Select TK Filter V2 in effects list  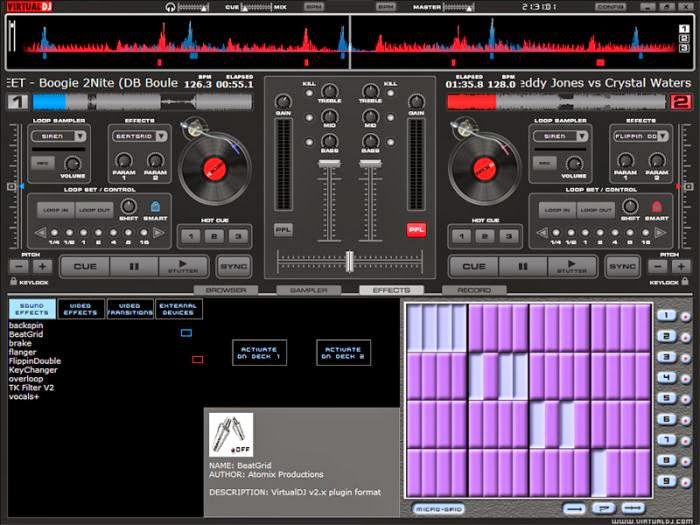click(x=31, y=388)
